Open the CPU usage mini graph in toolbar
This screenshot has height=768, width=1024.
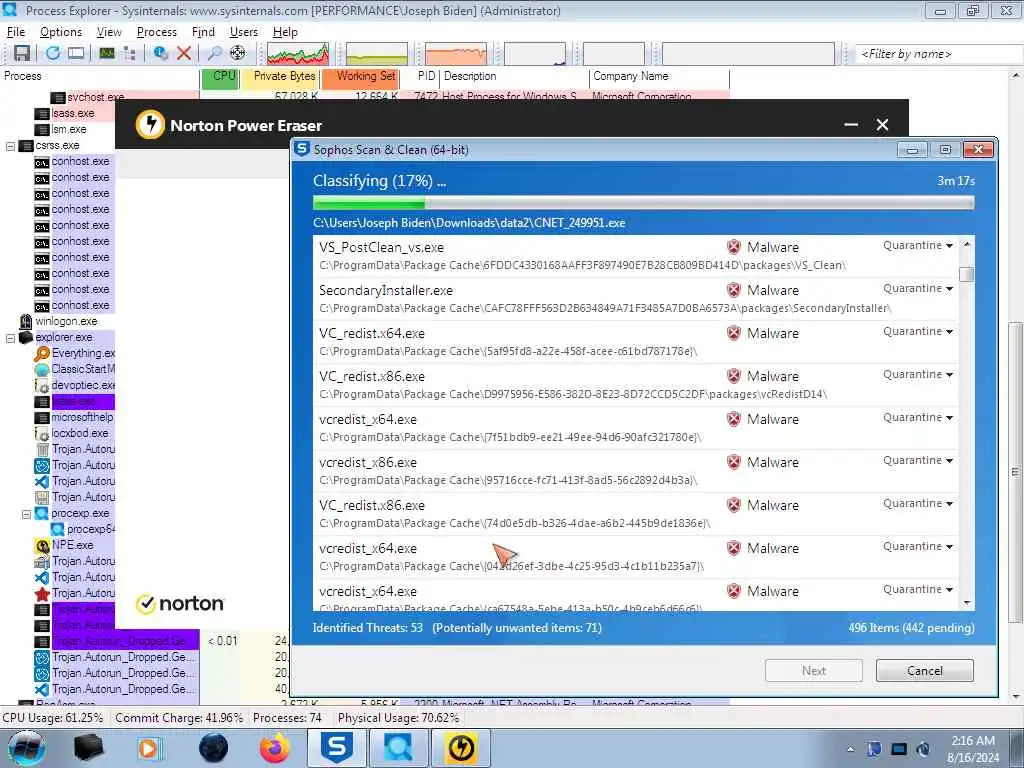pyautogui.click(x=298, y=54)
